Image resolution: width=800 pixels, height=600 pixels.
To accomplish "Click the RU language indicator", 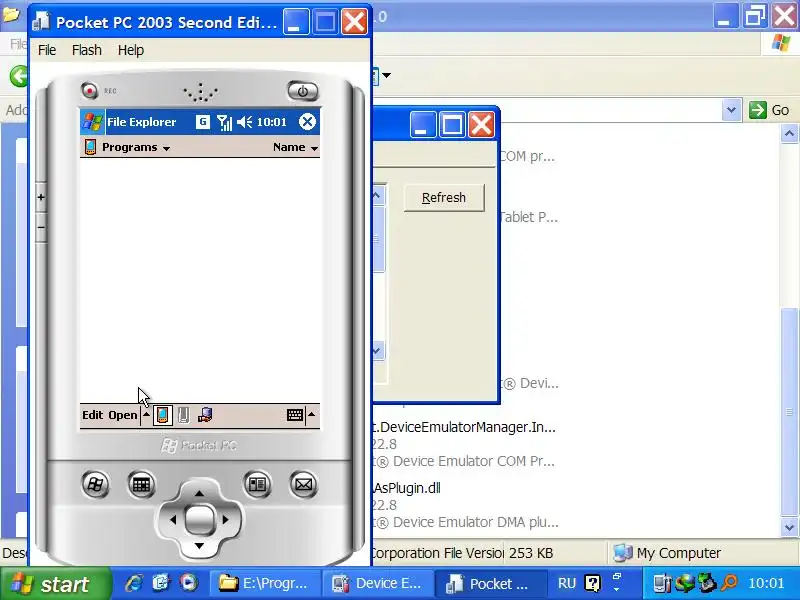I will pos(567,583).
